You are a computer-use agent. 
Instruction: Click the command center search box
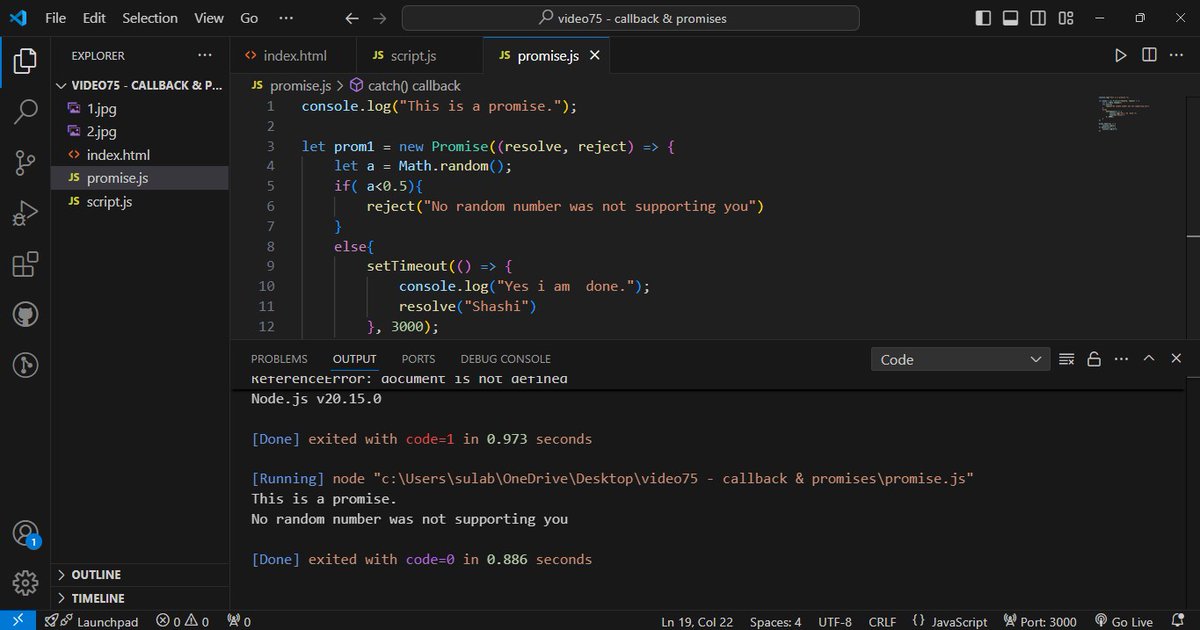point(631,18)
